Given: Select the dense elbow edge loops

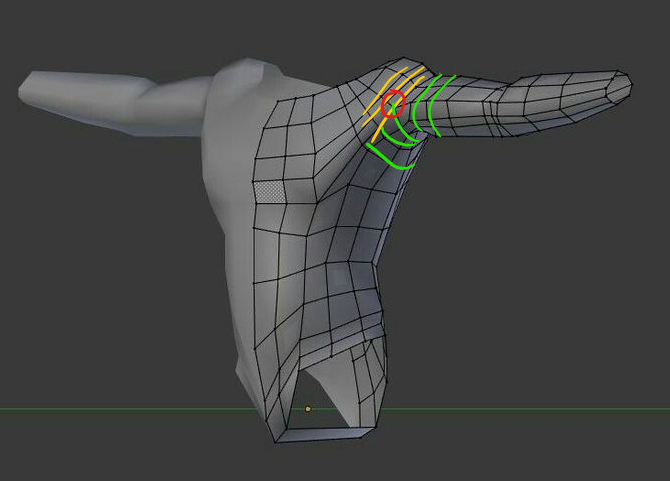Looking at the screenshot, I should click(492, 112).
